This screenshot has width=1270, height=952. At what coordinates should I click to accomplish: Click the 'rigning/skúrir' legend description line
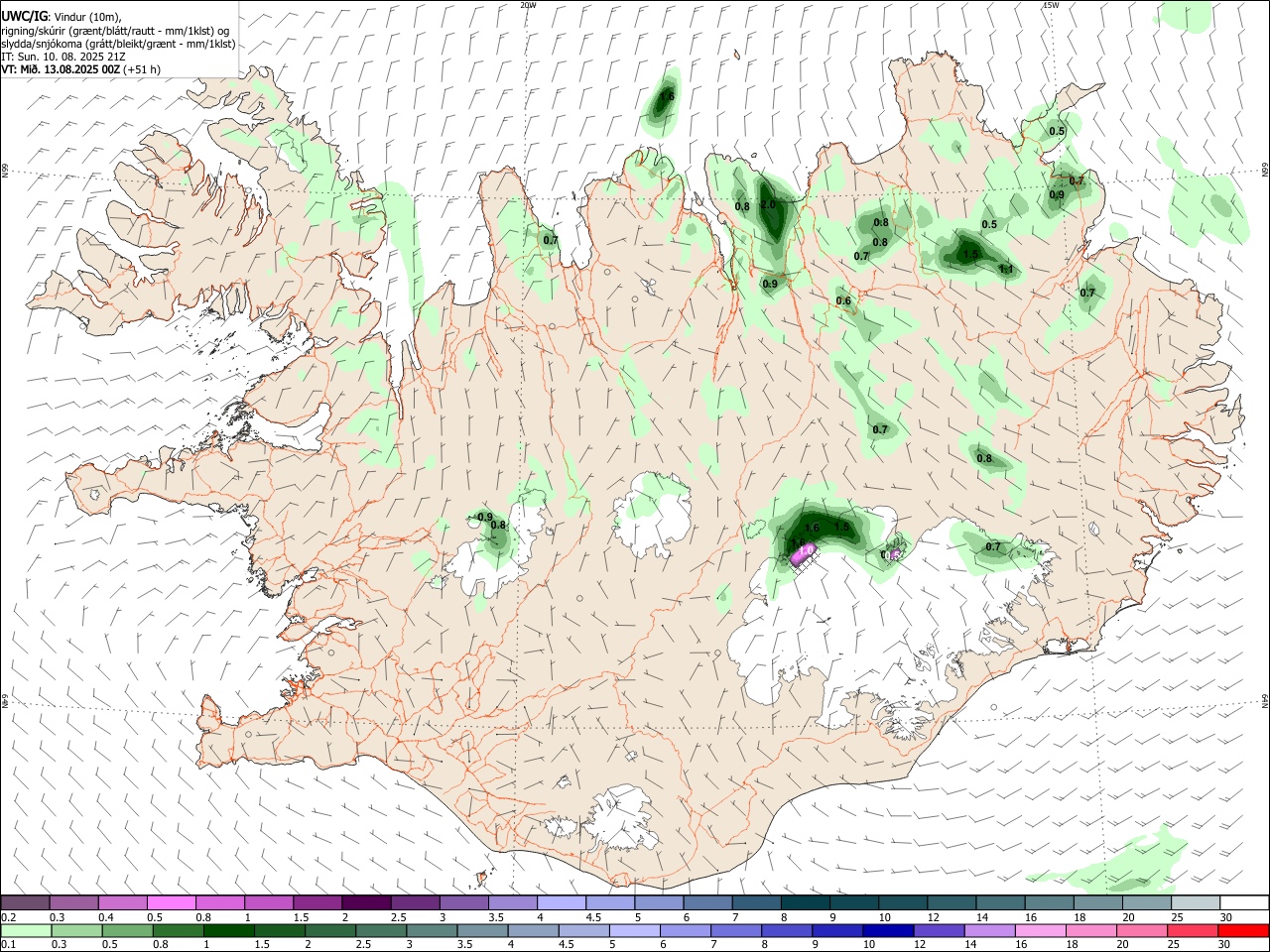point(115,31)
